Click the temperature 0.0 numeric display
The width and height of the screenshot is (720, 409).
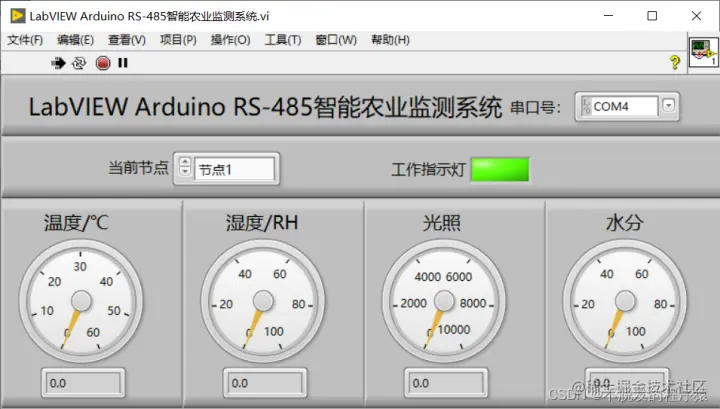click(x=83, y=383)
